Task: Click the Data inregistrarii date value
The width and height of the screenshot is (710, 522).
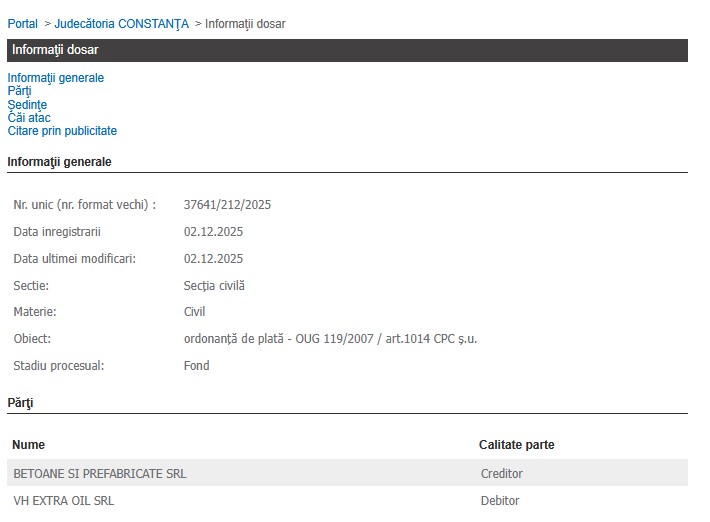Action: click(213, 232)
